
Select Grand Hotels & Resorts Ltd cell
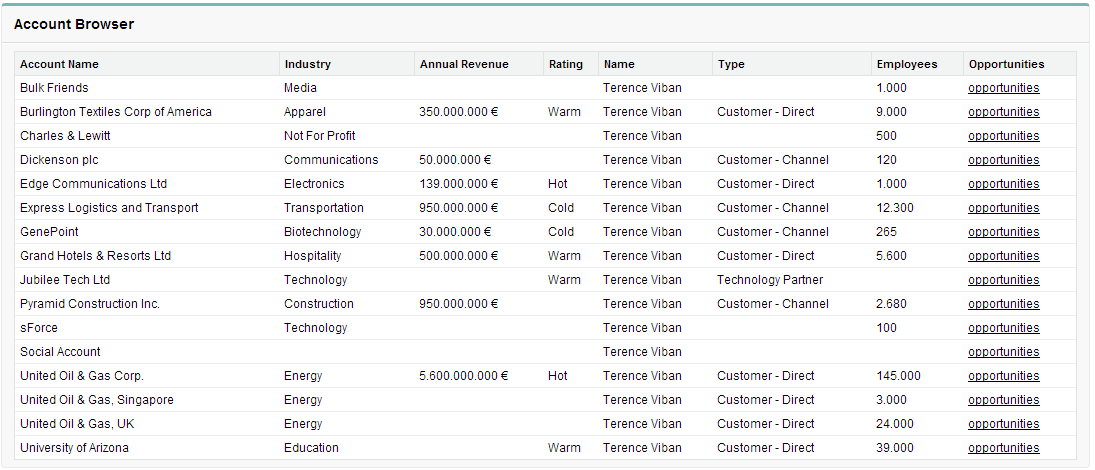point(96,256)
